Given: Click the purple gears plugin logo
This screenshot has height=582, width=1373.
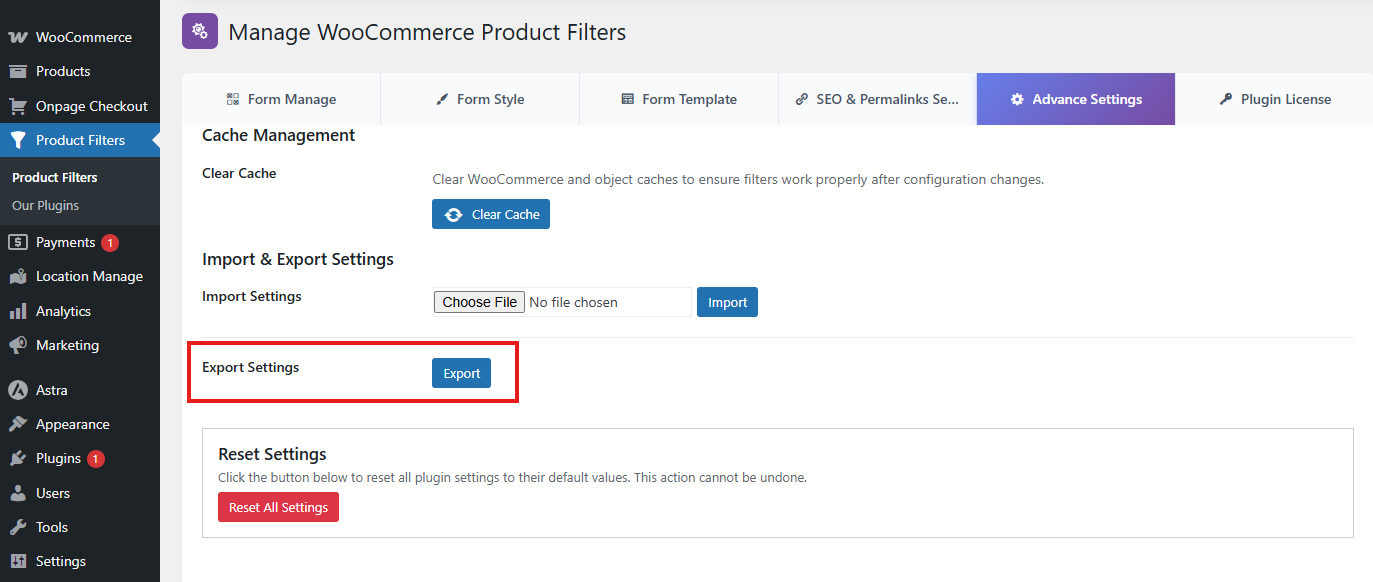Looking at the screenshot, I should [200, 31].
